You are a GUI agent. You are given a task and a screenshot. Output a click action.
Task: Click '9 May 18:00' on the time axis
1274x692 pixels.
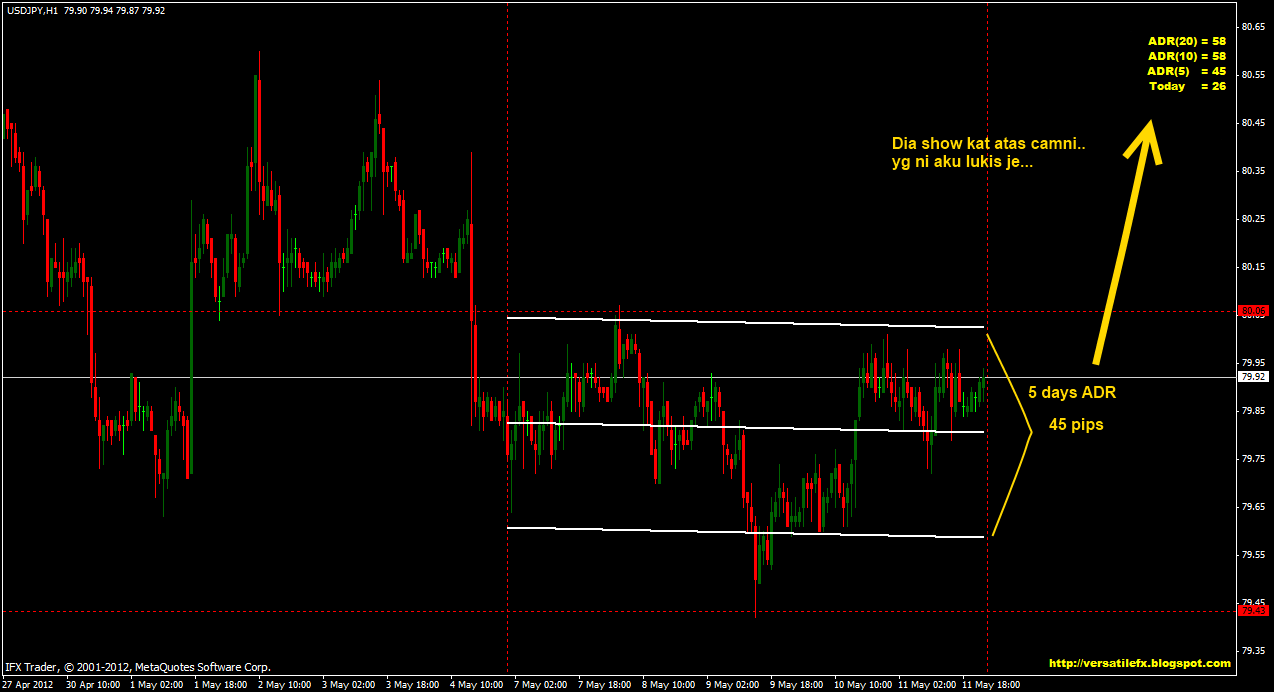point(797,685)
